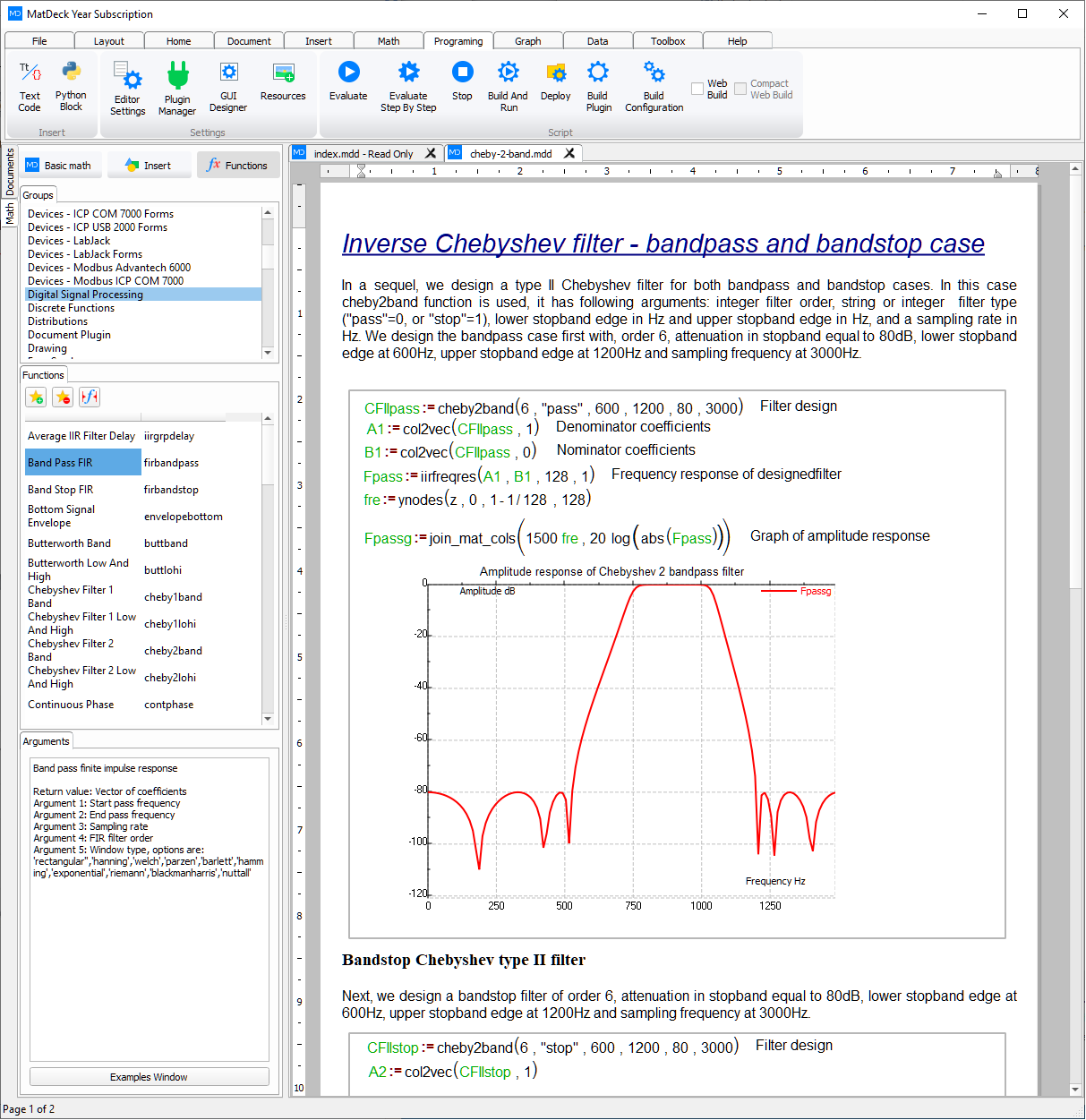Switch to the Graph ribbon tab
The height and width of the screenshot is (1120, 1086).
(527, 41)
